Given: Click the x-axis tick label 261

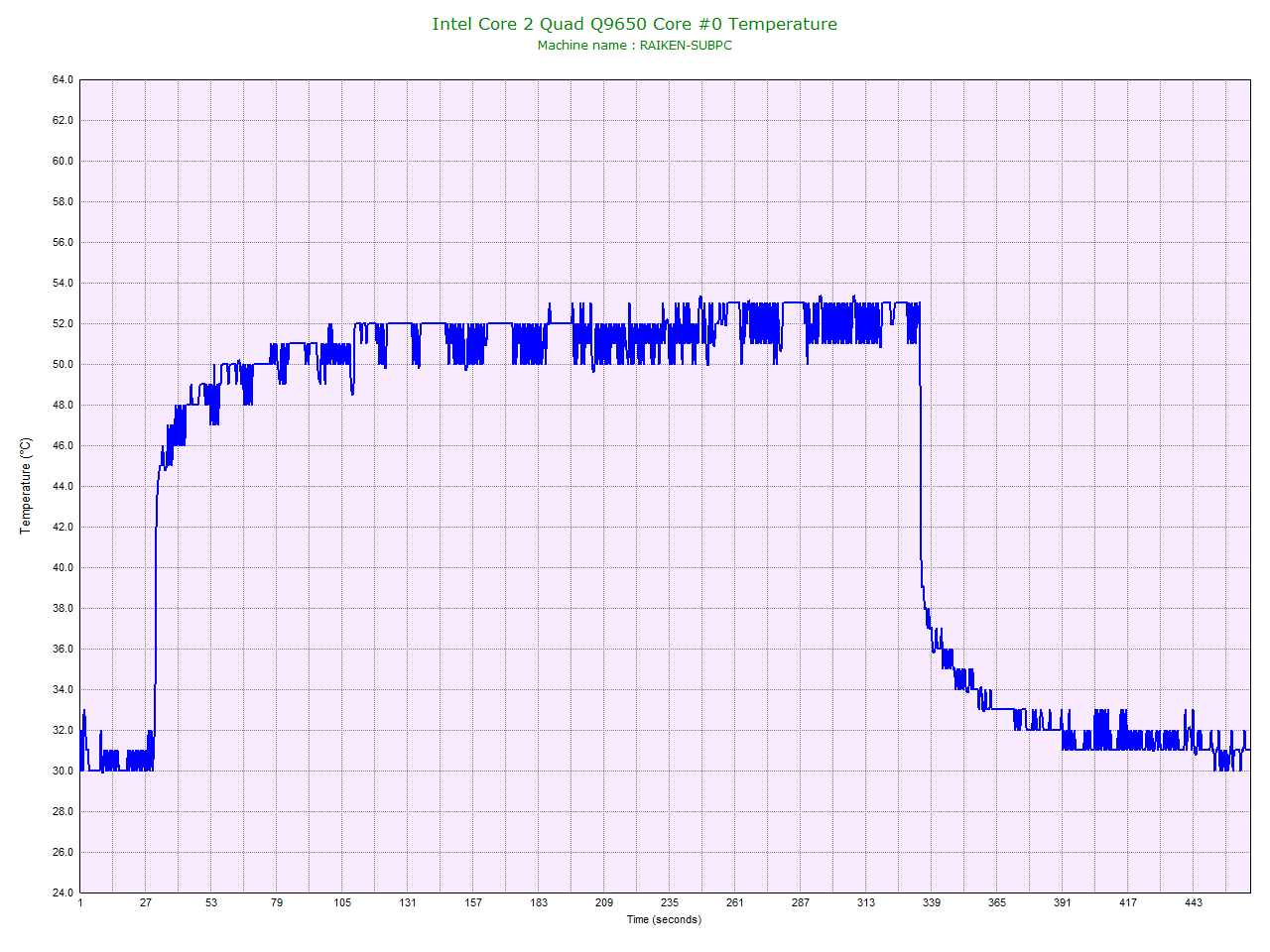Looking at the screenshot, I should coord(735,902).
